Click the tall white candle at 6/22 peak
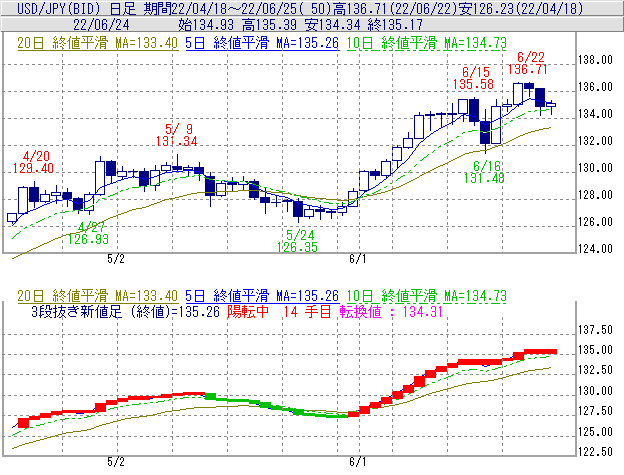 (x=518, y=94)
